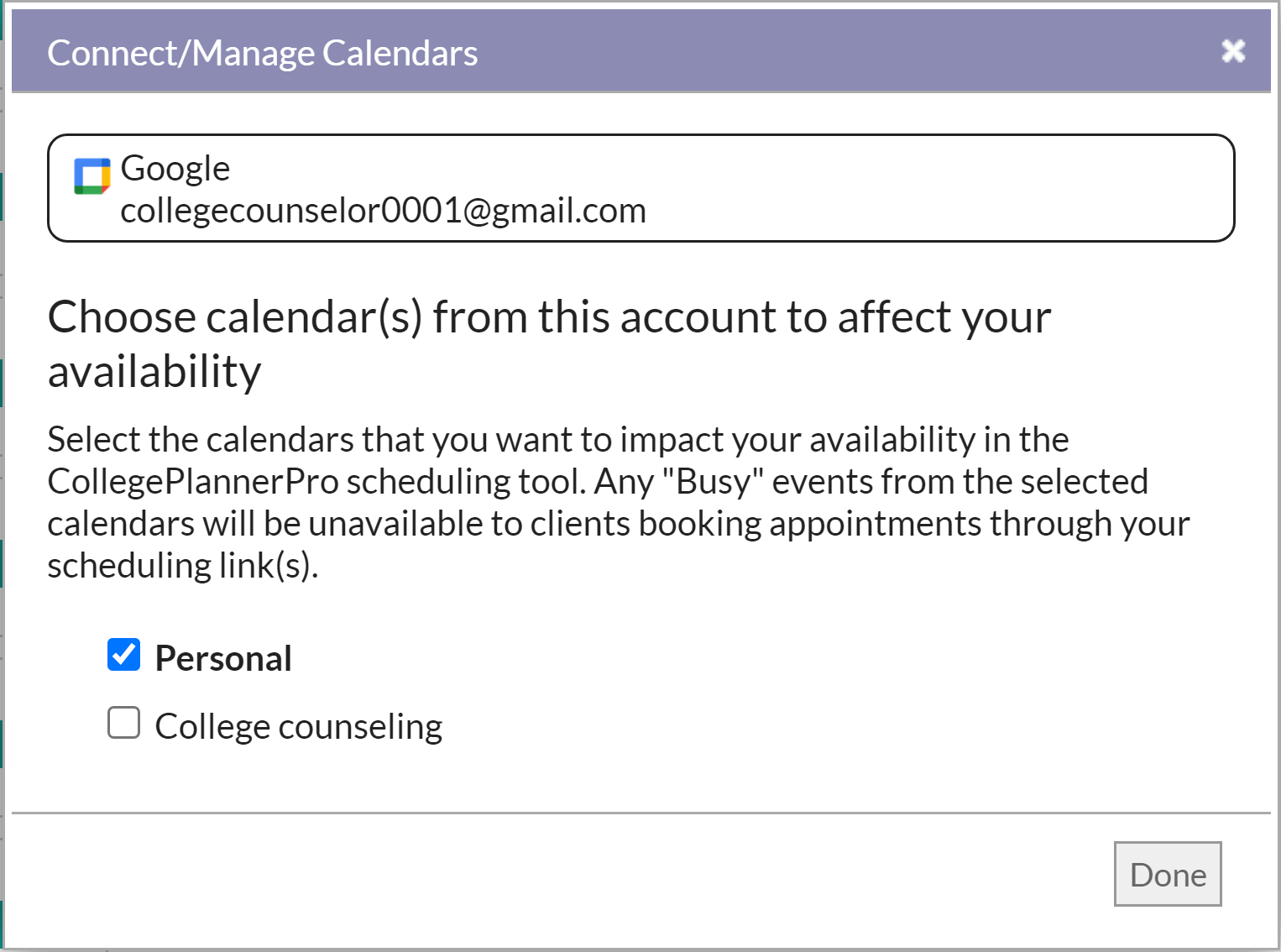
Task: Open the connected Google account box
Action: tap(641, 188)
